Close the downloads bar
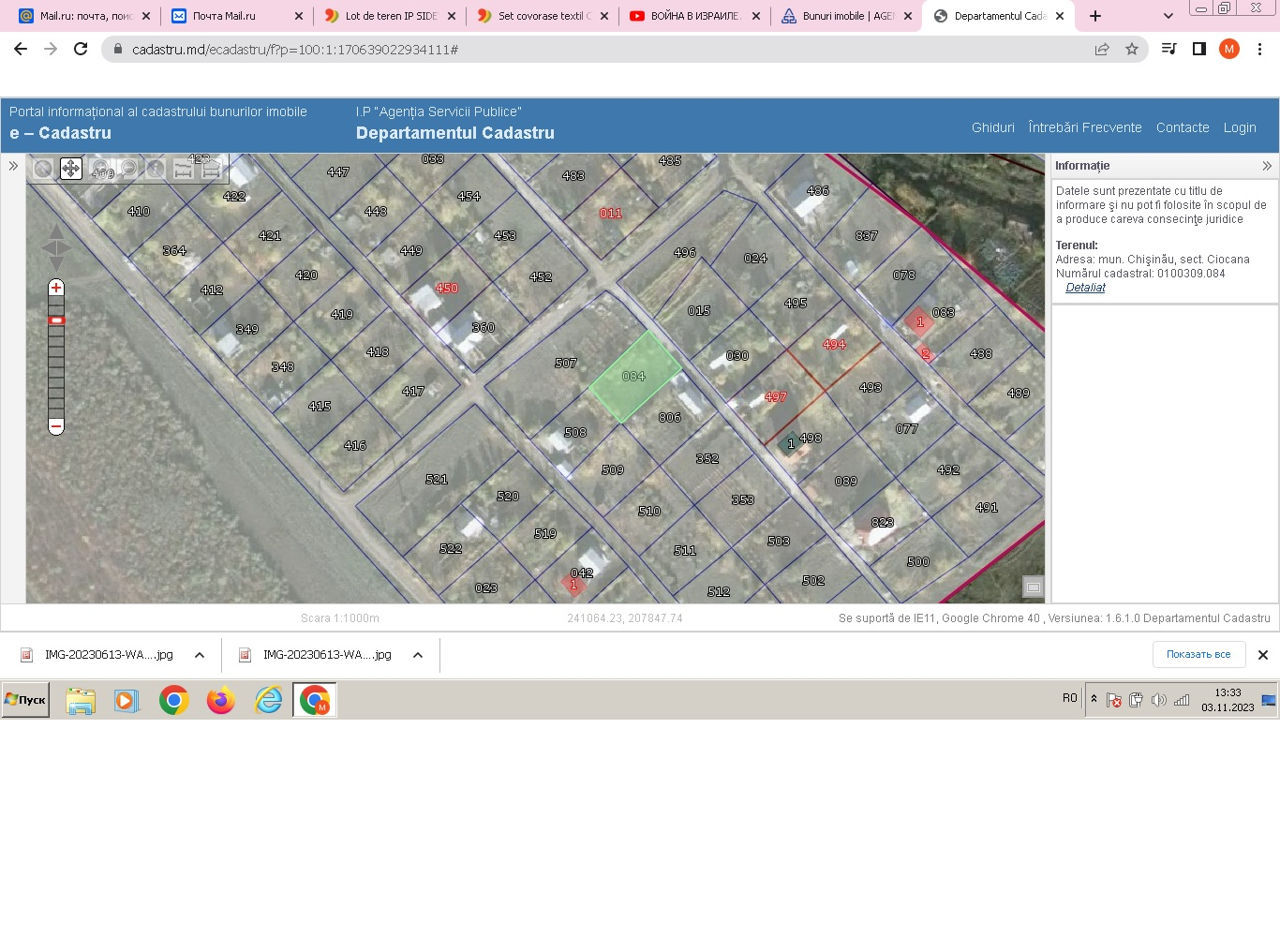 coord(1262,655)
